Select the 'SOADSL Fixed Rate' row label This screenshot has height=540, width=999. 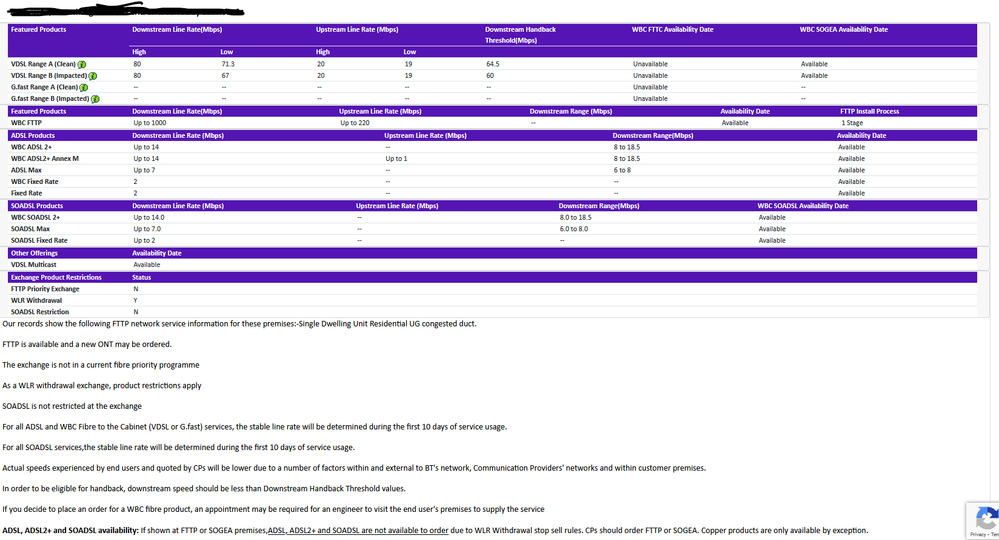pos(39,240)
